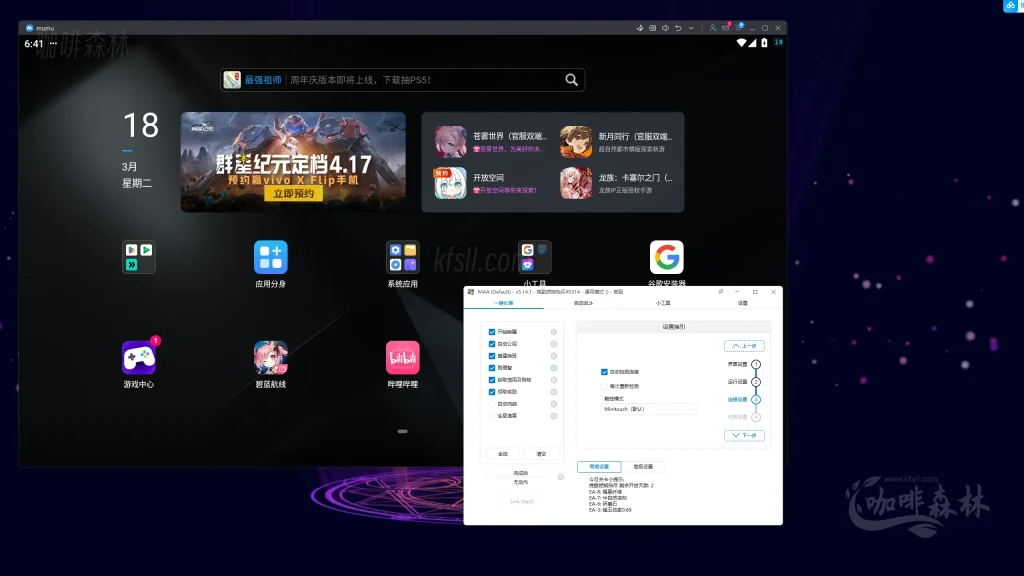Launch the Azur Lane (碧蓝航线) app
1024x576 pixels.
[x=270, y=358]
